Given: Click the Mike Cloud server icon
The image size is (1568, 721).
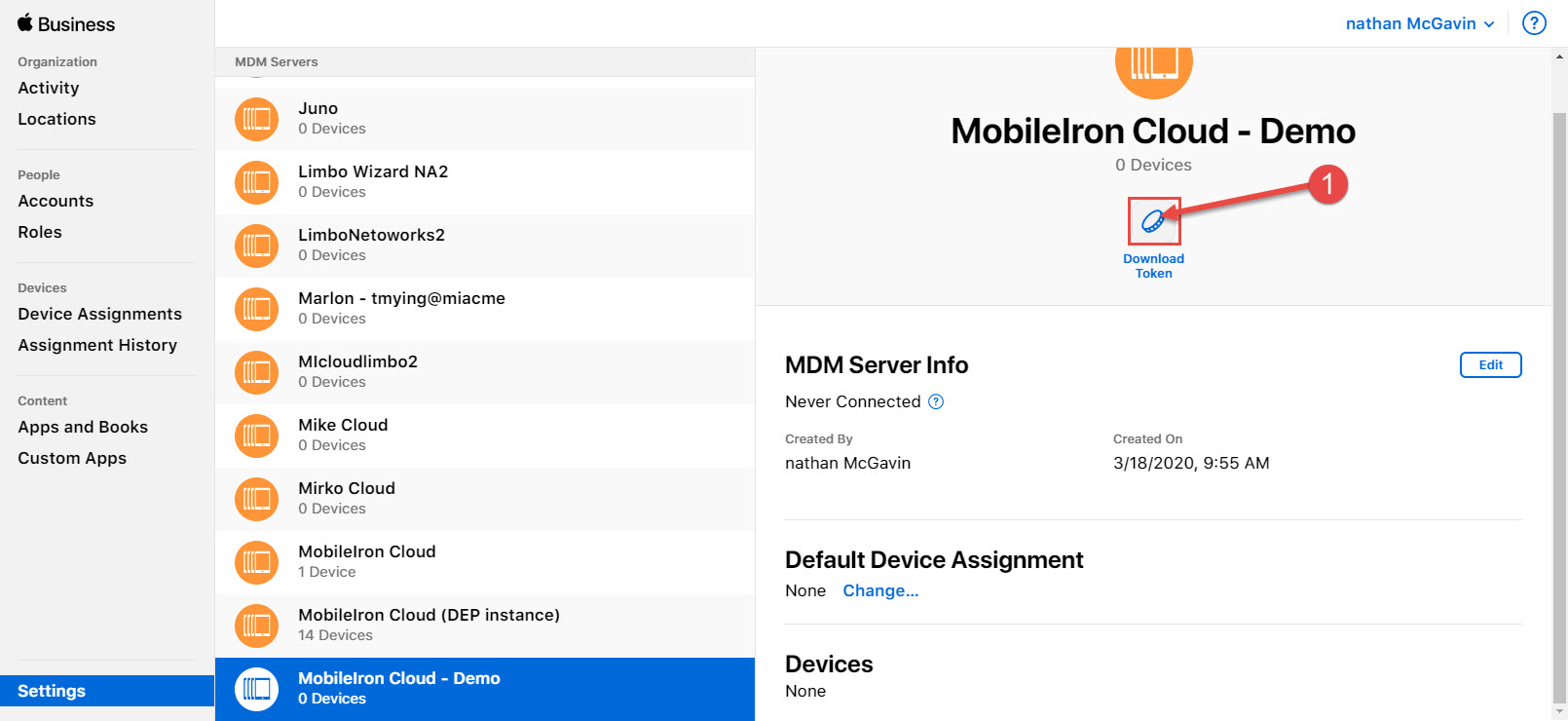Looking at the screenshot, I should tap(256, 435).
